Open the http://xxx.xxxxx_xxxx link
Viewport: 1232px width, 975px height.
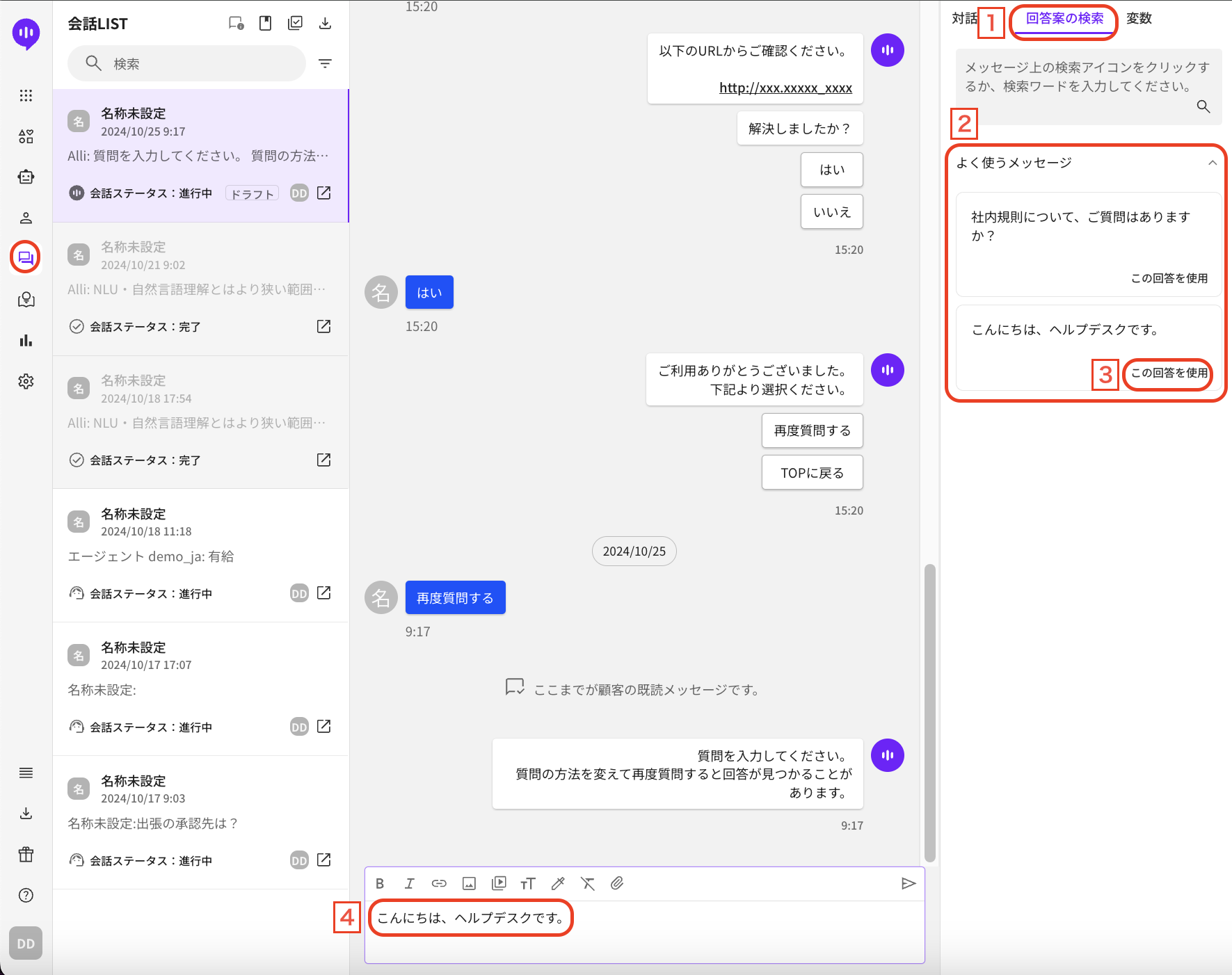point(785,88)
